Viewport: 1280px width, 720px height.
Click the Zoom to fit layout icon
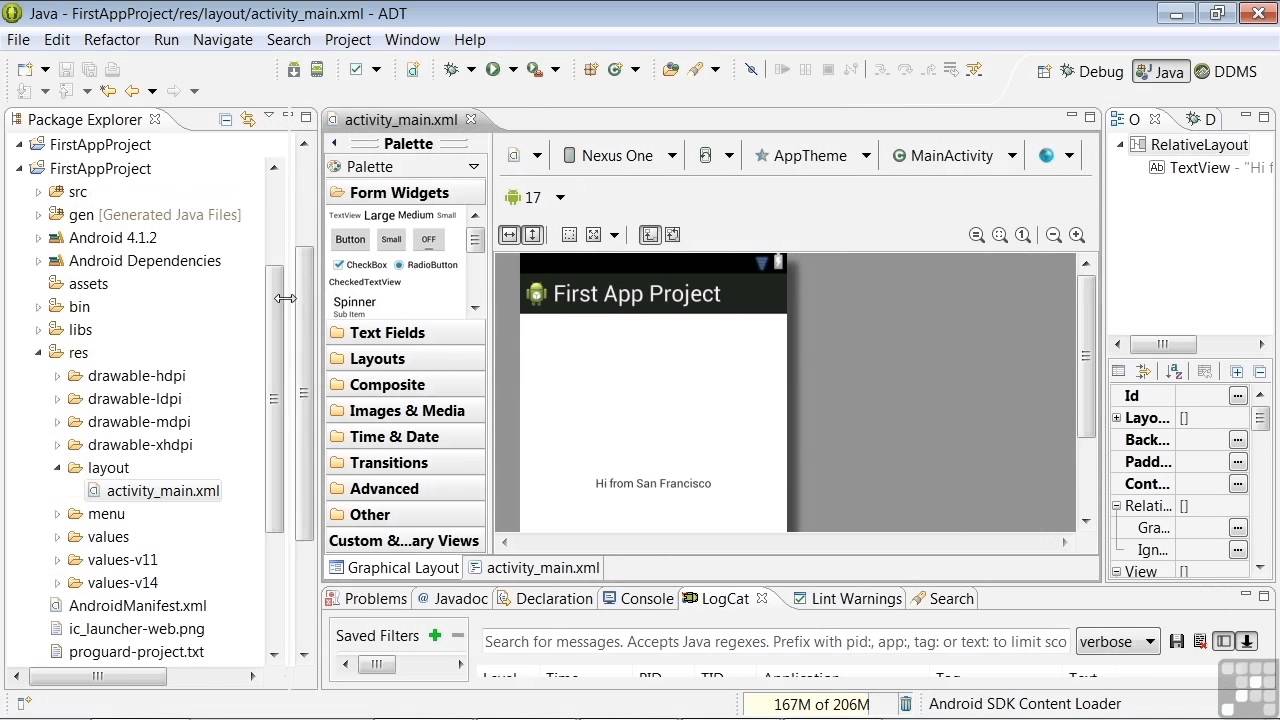pyautogui.click(x=1000, y=235)
